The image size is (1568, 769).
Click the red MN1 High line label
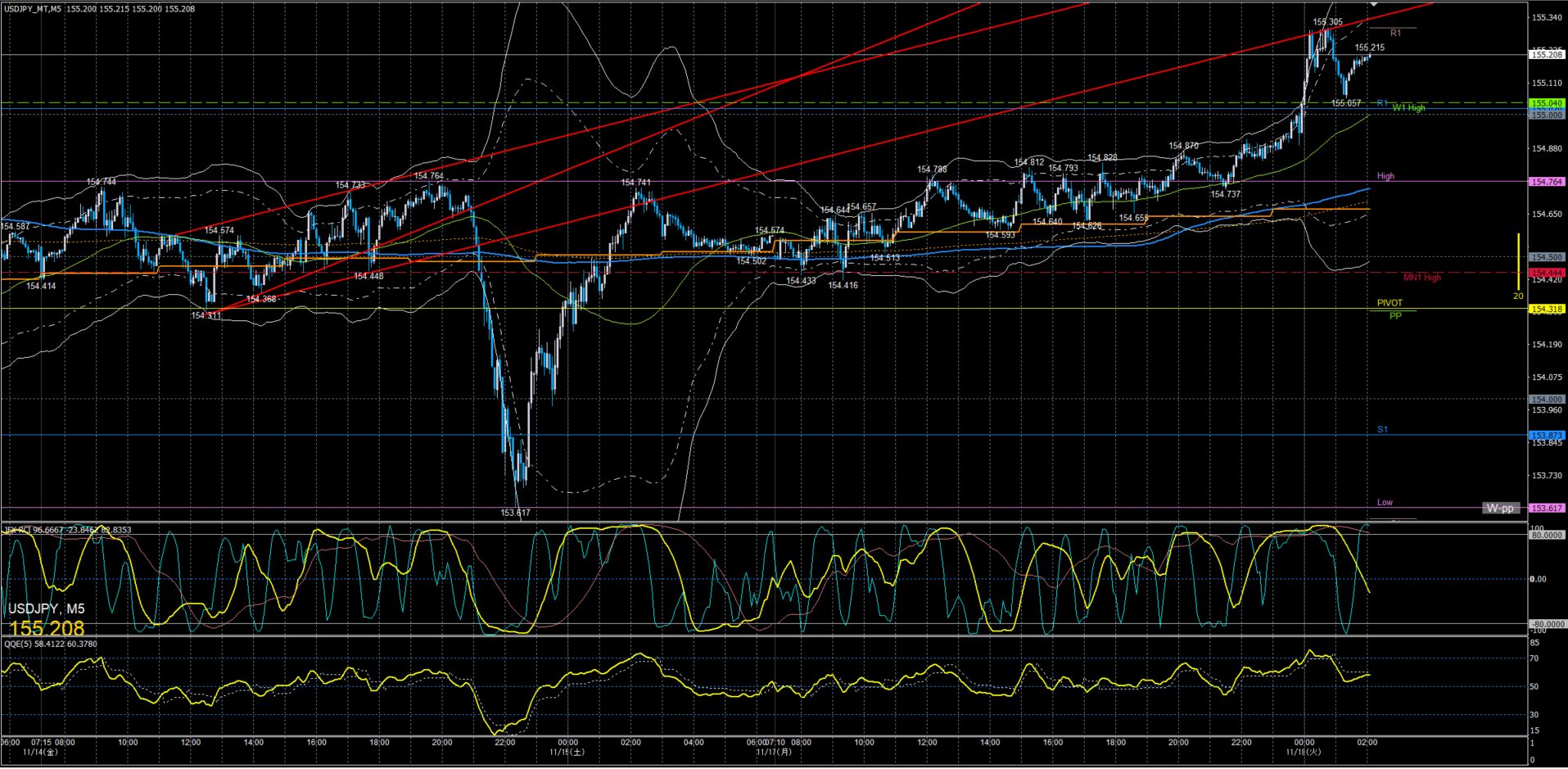coord(1421,278)
